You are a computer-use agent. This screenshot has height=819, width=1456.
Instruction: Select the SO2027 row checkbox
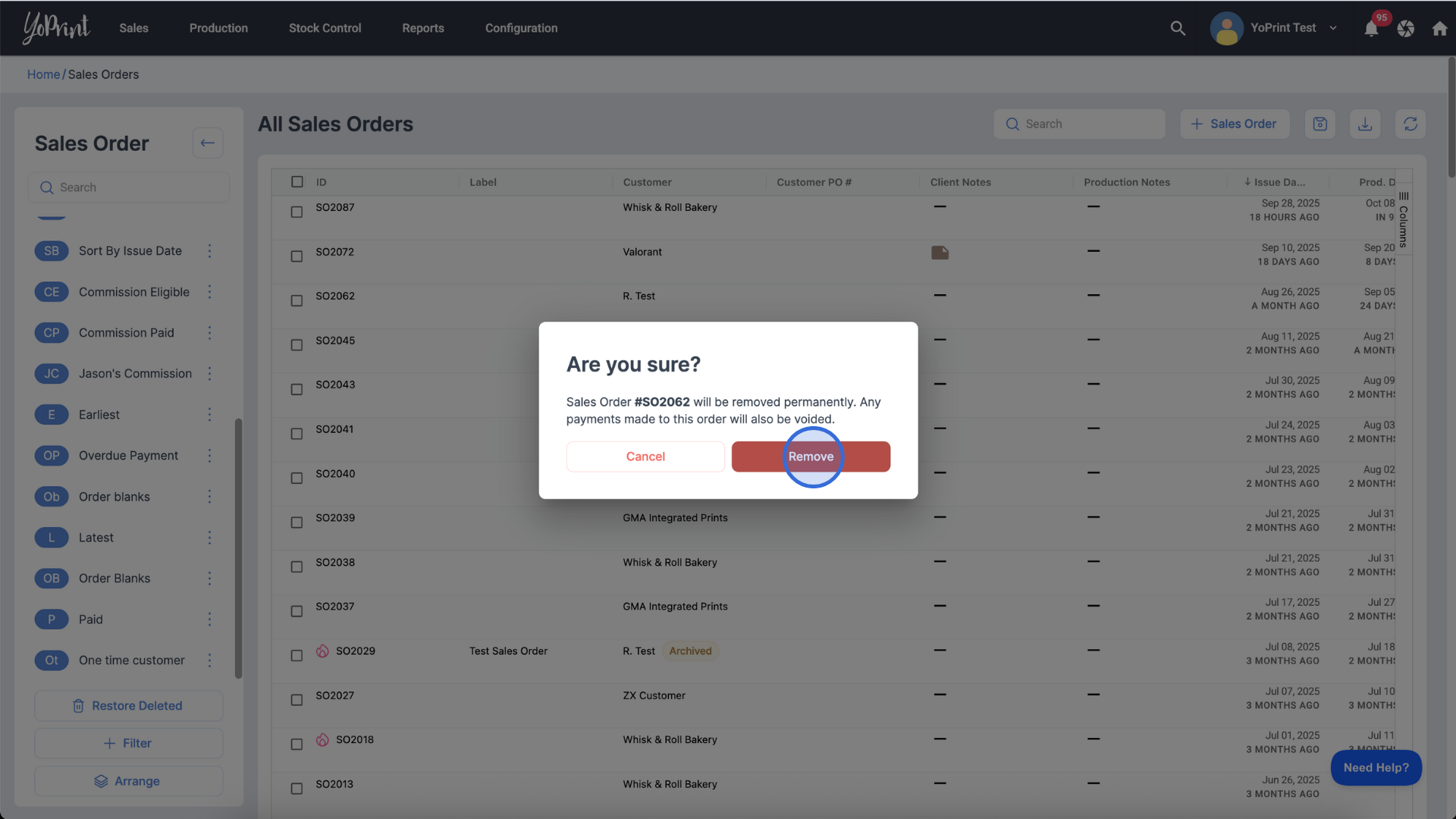(297, 700)
